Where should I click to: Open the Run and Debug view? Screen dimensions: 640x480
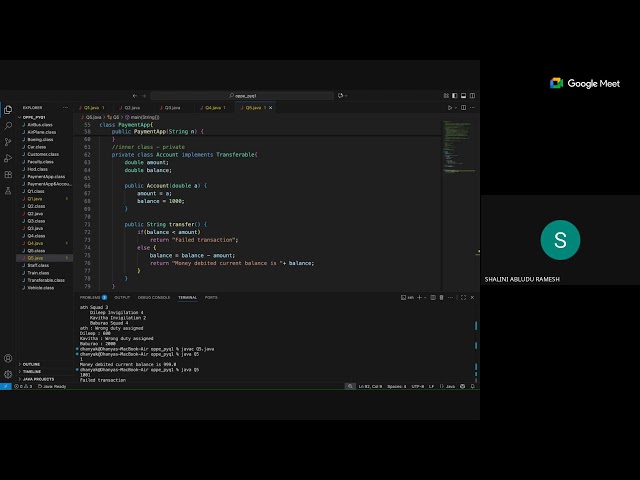pos(8,158)
